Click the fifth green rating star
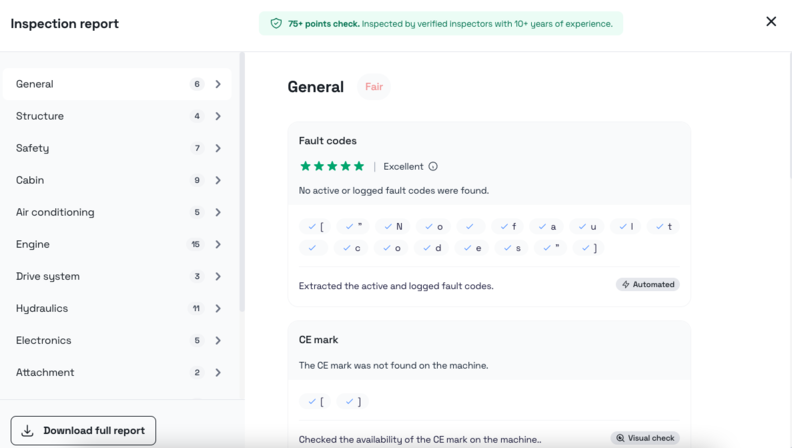Image resolution: width=792 pixels, height=448 pixels. (360, 167)
